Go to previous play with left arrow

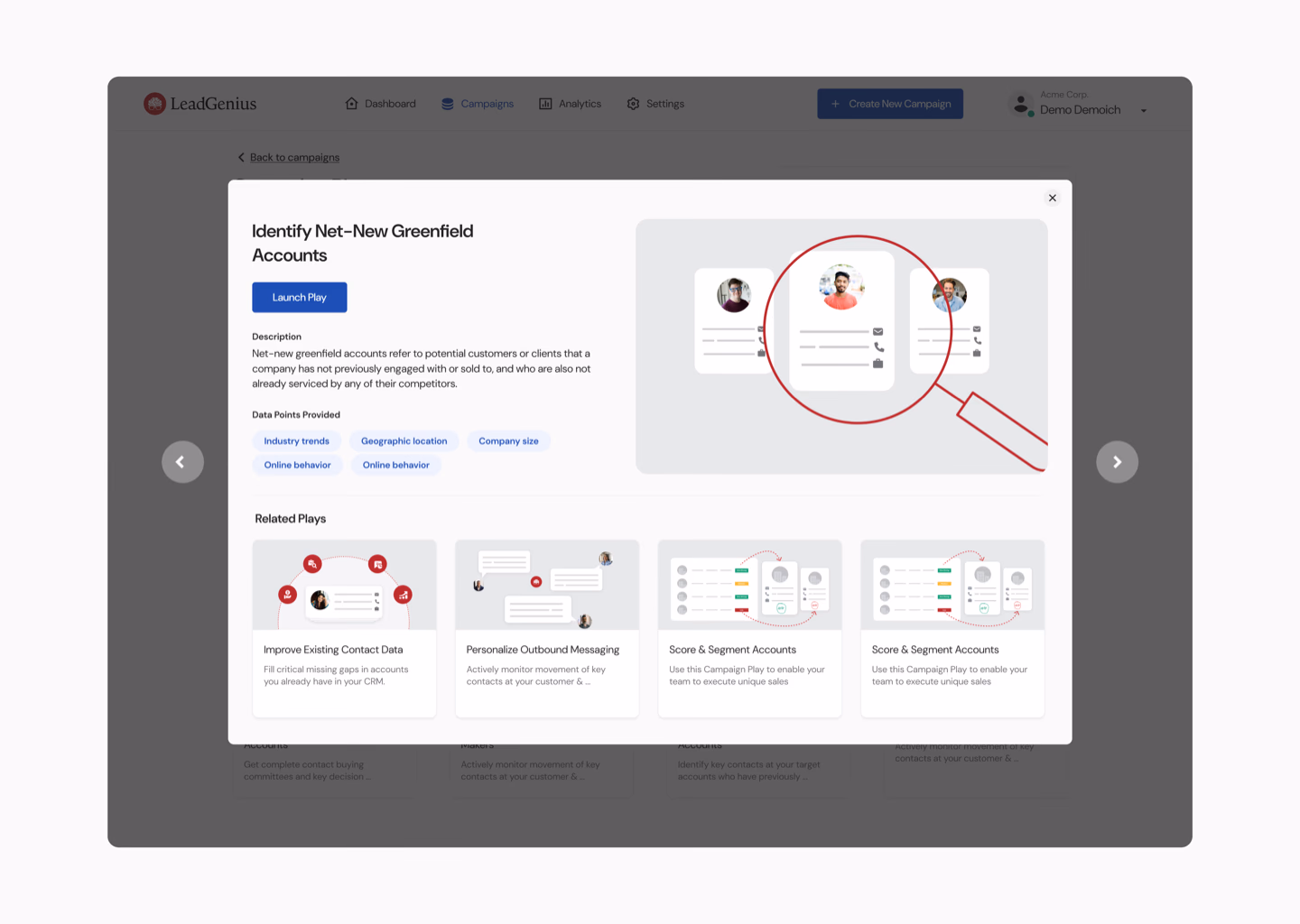pos(182,462)
